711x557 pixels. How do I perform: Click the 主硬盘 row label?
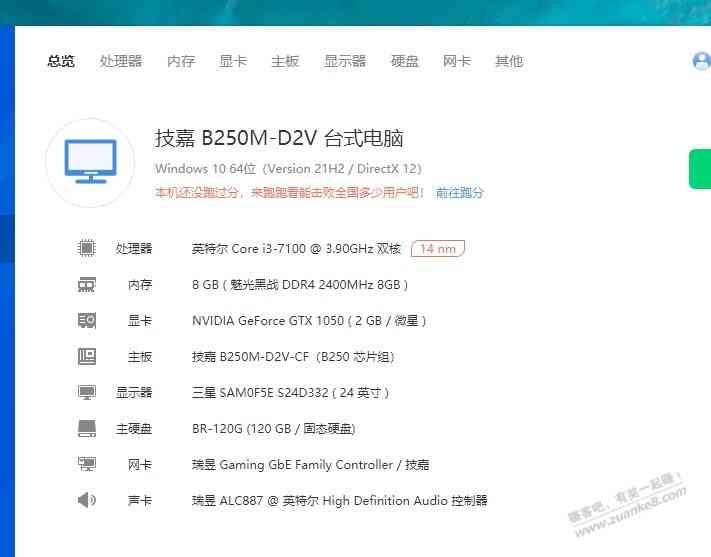[134, 429]
